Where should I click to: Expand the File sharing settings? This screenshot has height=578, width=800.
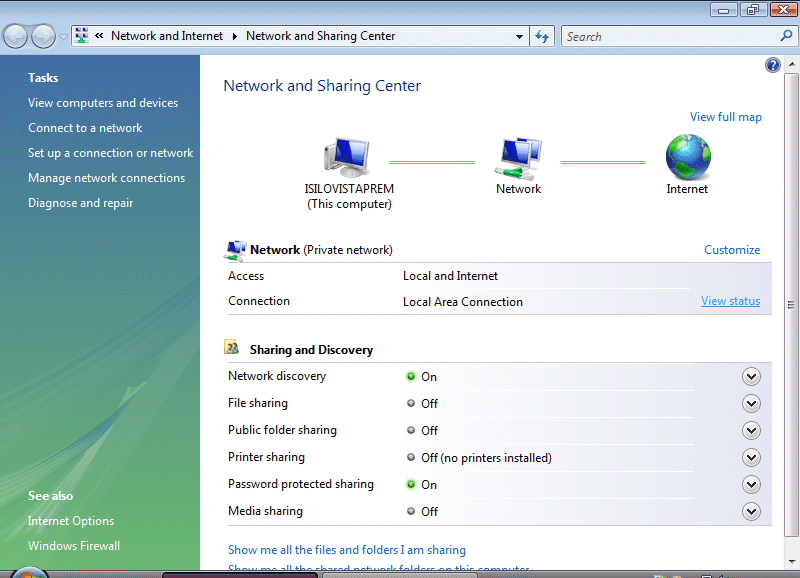click(x=752, y=404)
